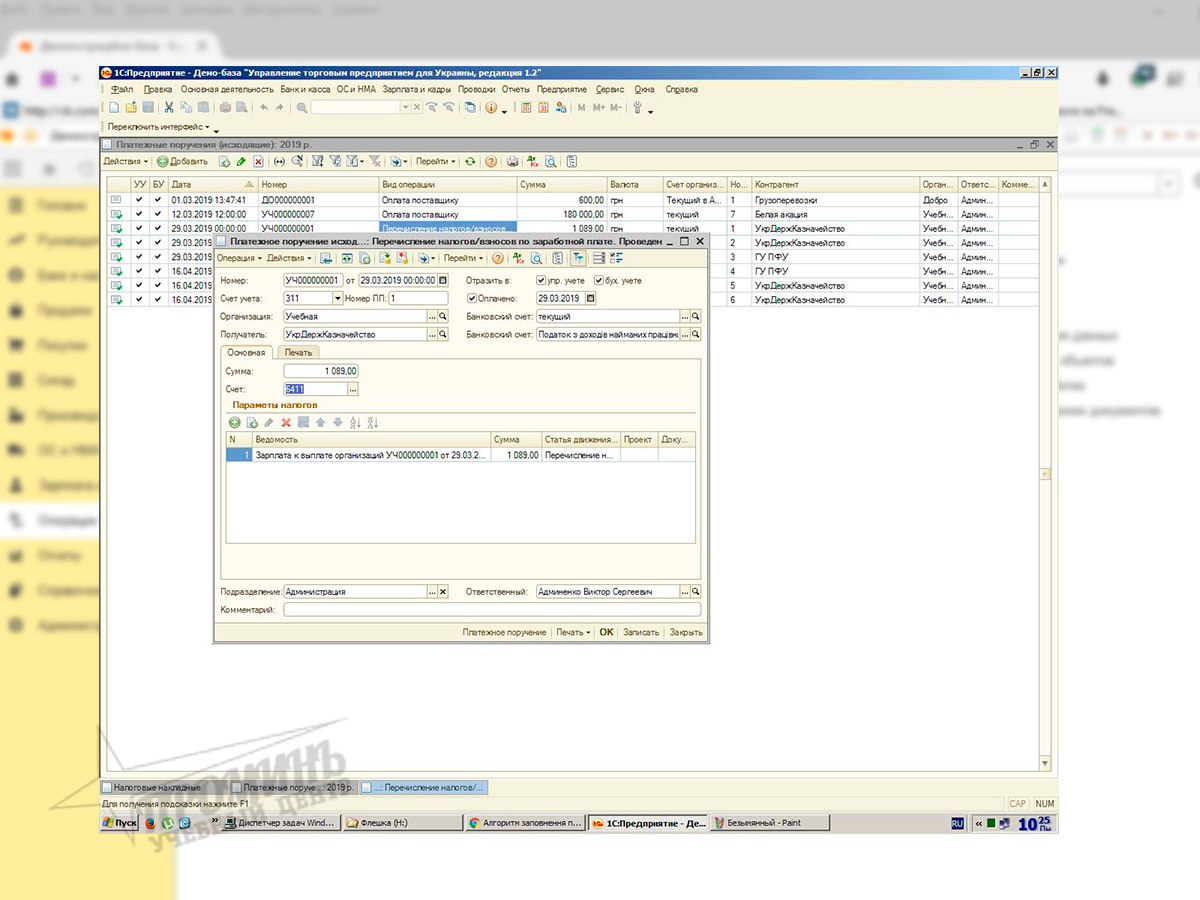The image size is (1200, 900).
Task: Open the Переключить интерфейс dropdown
Action: [161, 127]
